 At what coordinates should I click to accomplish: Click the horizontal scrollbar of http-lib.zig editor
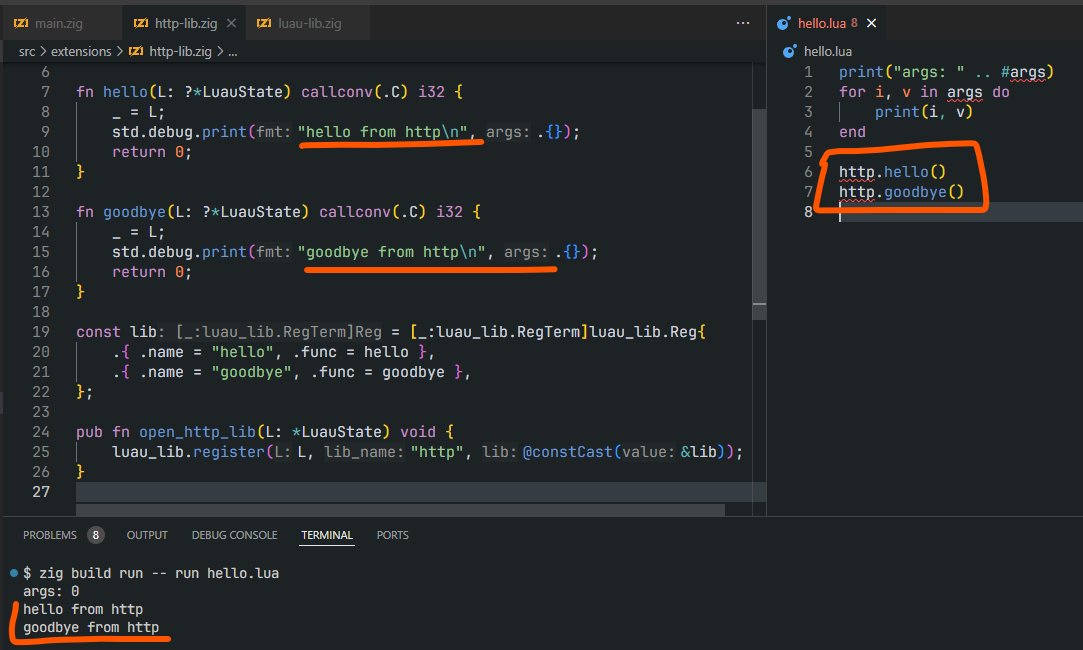pyautogui.click(x=401, y=510)
